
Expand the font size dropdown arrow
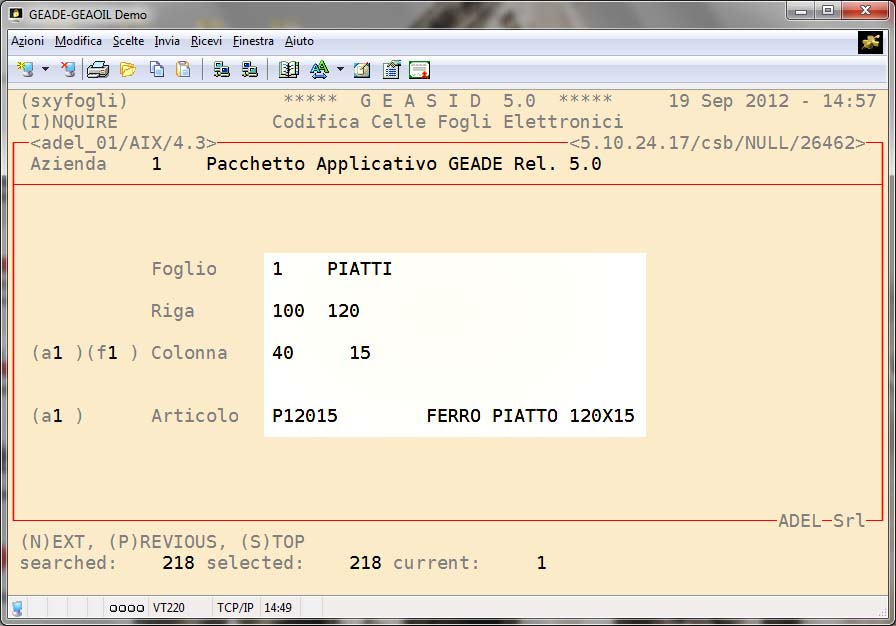[x=340, y=70]
